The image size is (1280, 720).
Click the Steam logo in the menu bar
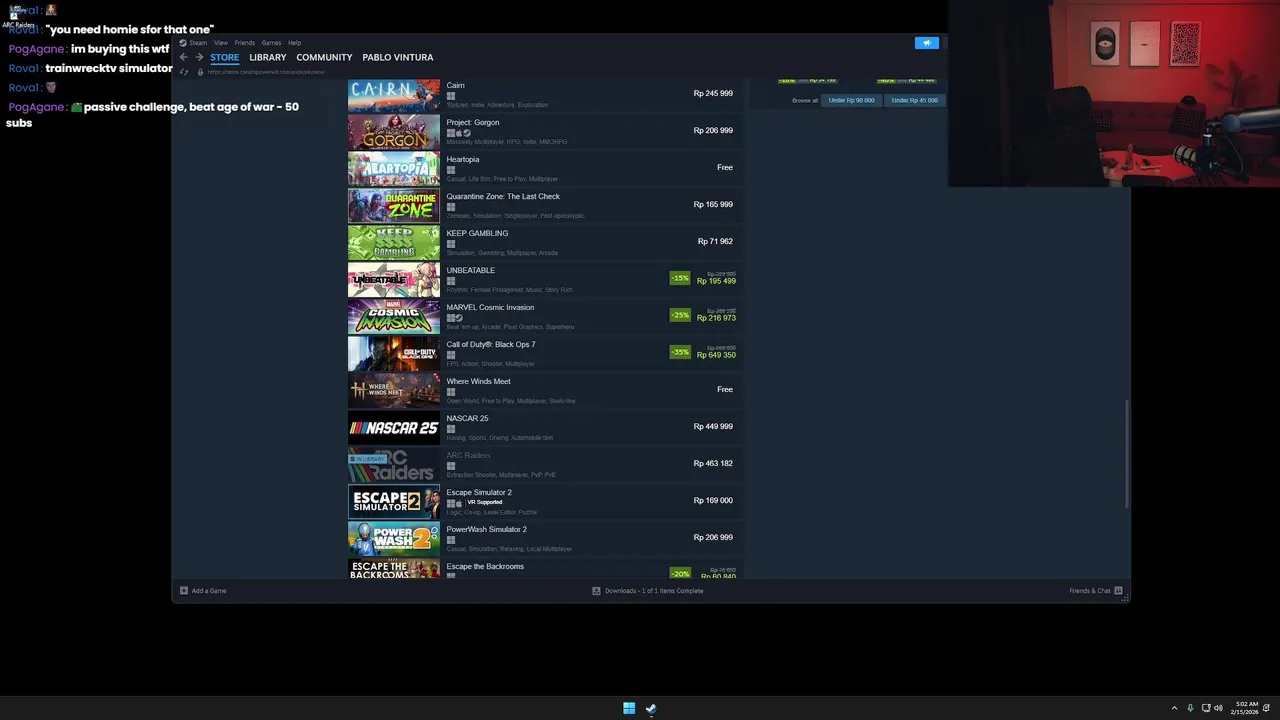[x=183, y=43]
